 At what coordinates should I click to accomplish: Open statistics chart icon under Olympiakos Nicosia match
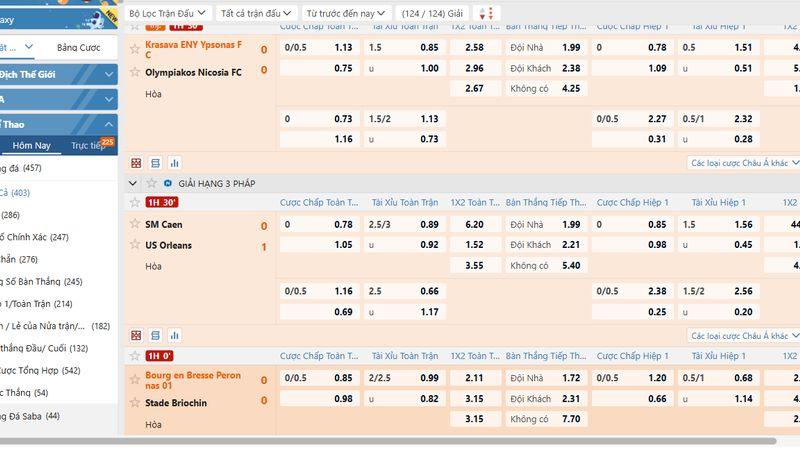(175, 163)
